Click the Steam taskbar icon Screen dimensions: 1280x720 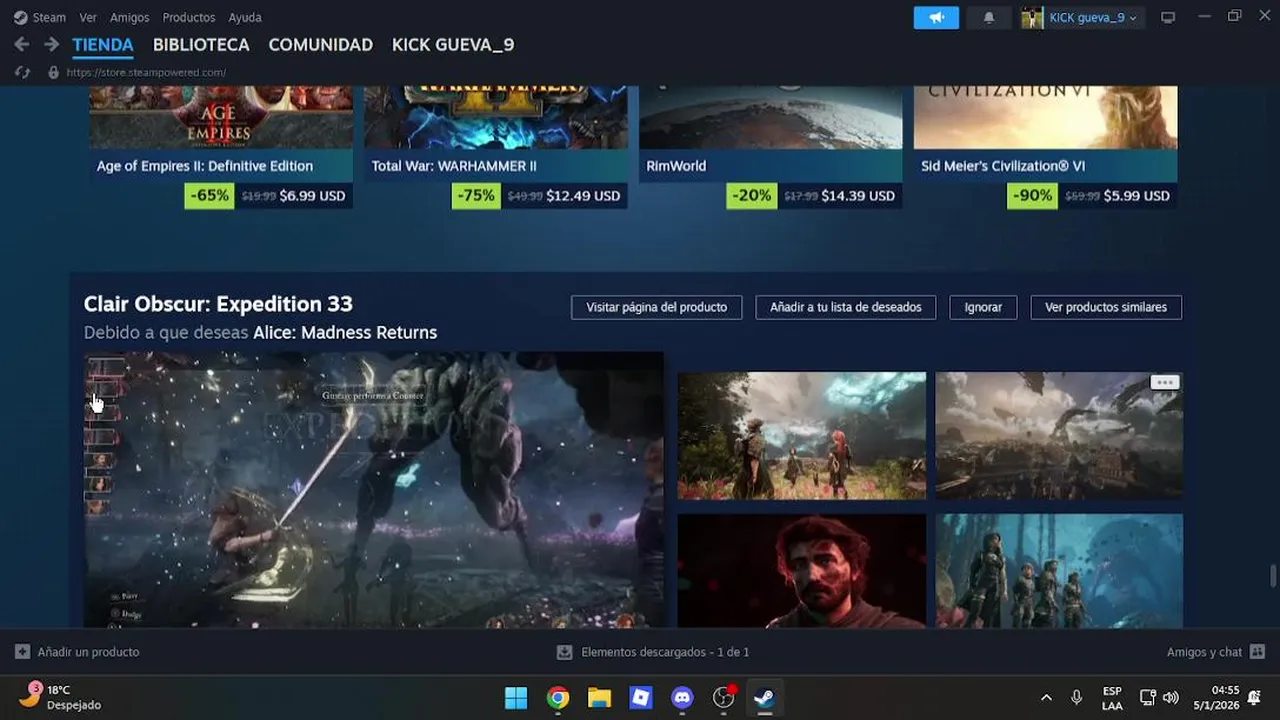[764, 697]
